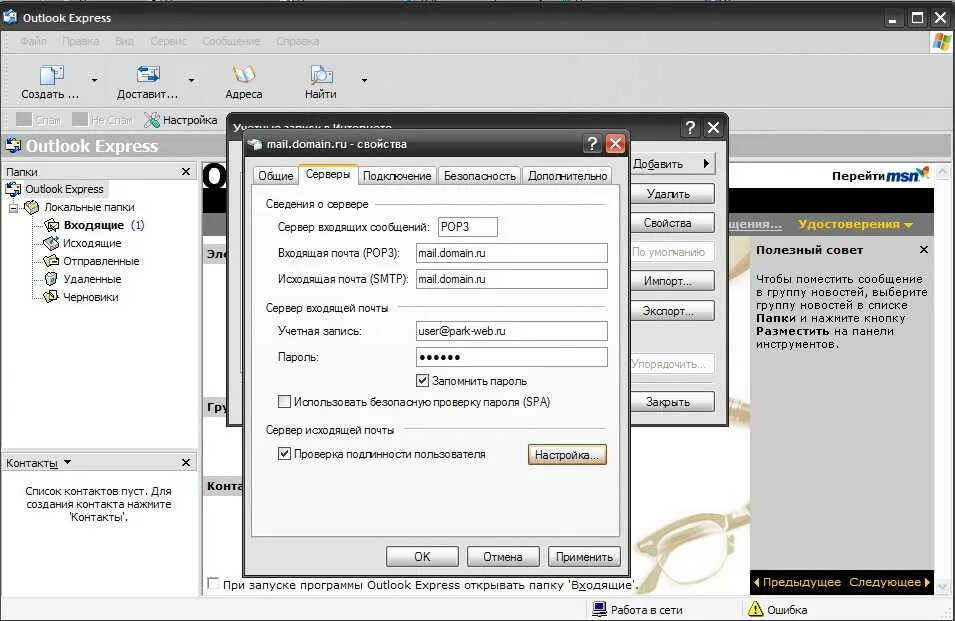Select the Входящие inbox folder

94,225
